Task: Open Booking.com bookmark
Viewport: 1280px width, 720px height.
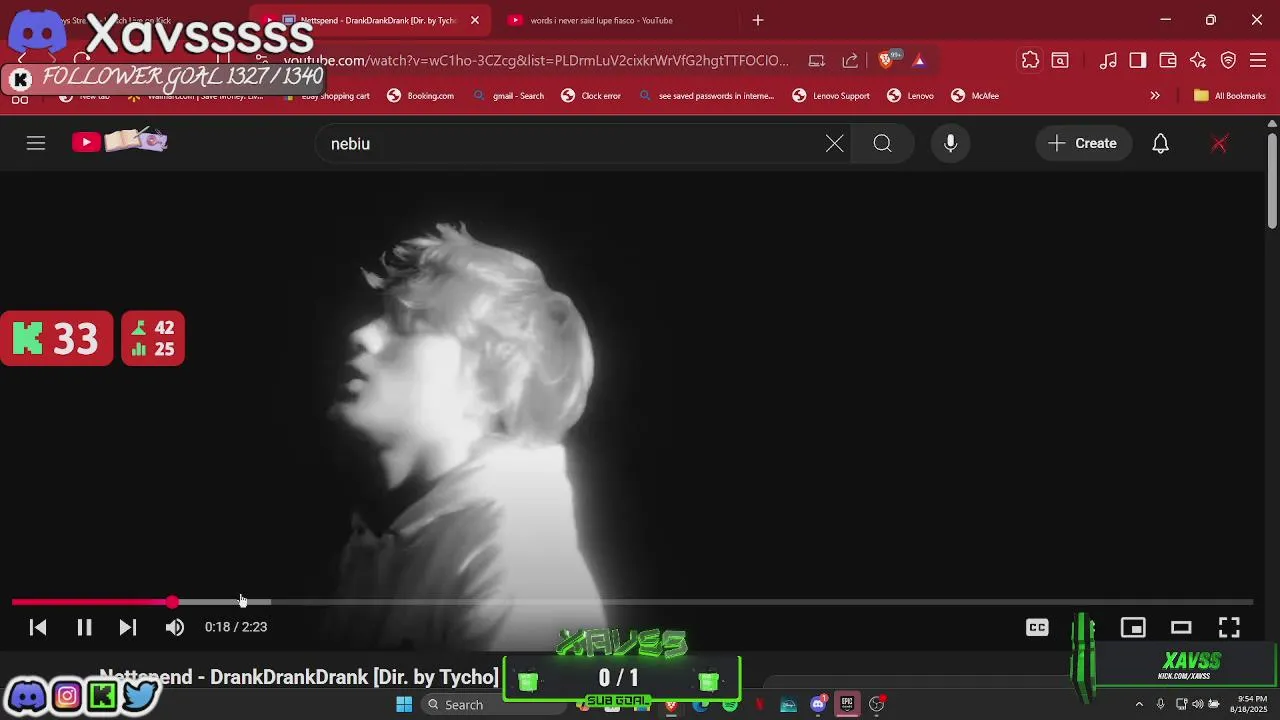Action: click(x=420, y=96)
